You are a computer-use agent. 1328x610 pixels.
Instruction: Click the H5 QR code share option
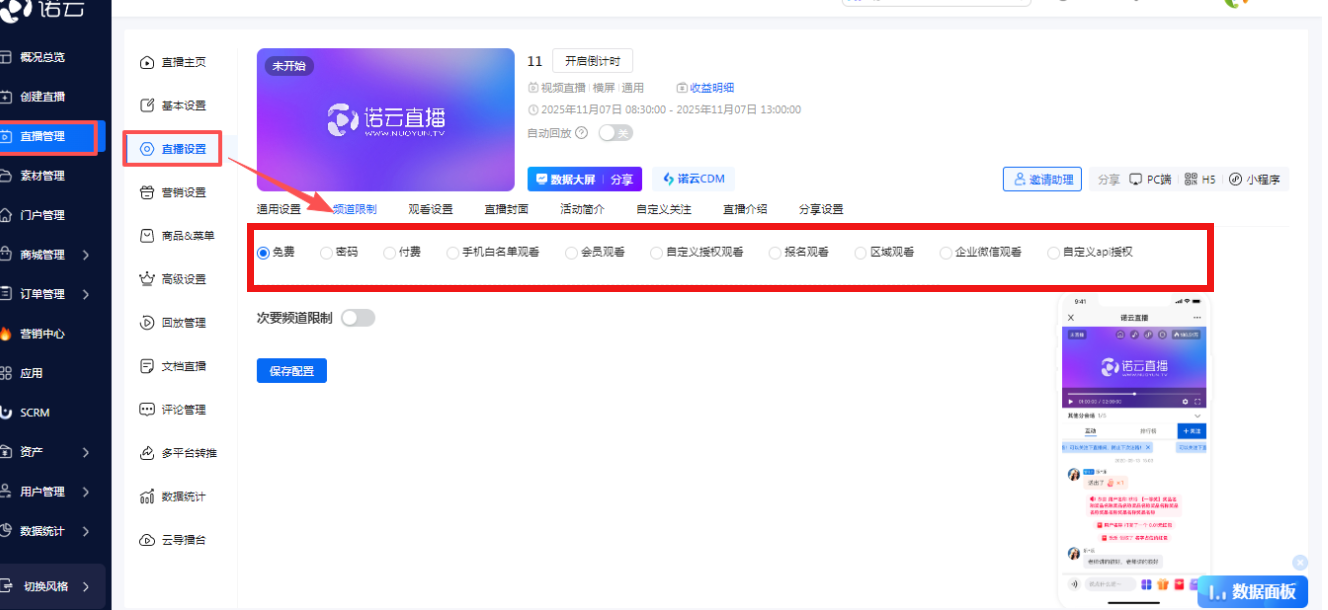click(1199, 180)
